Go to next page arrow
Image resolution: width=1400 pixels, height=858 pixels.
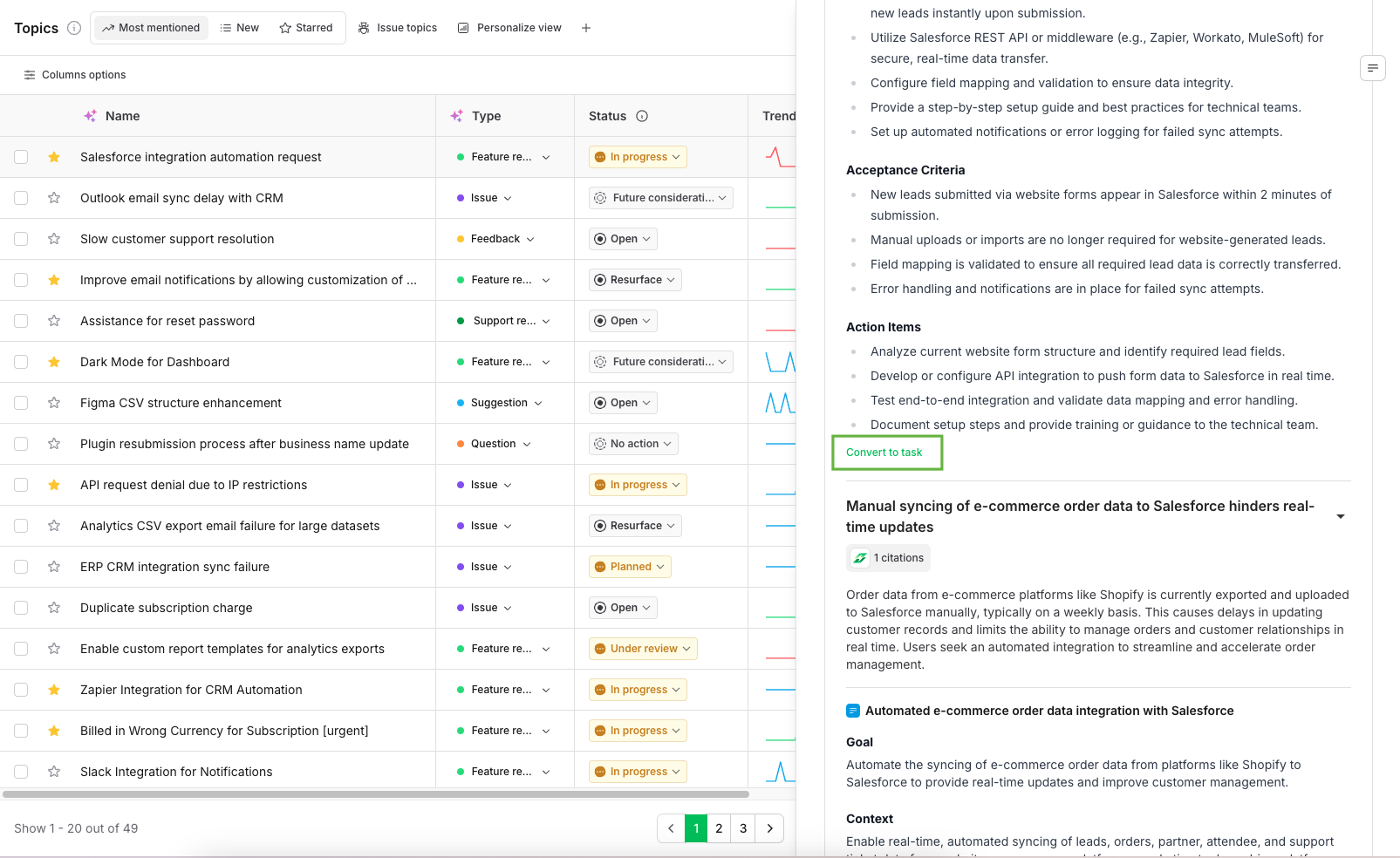coord(769,828)
